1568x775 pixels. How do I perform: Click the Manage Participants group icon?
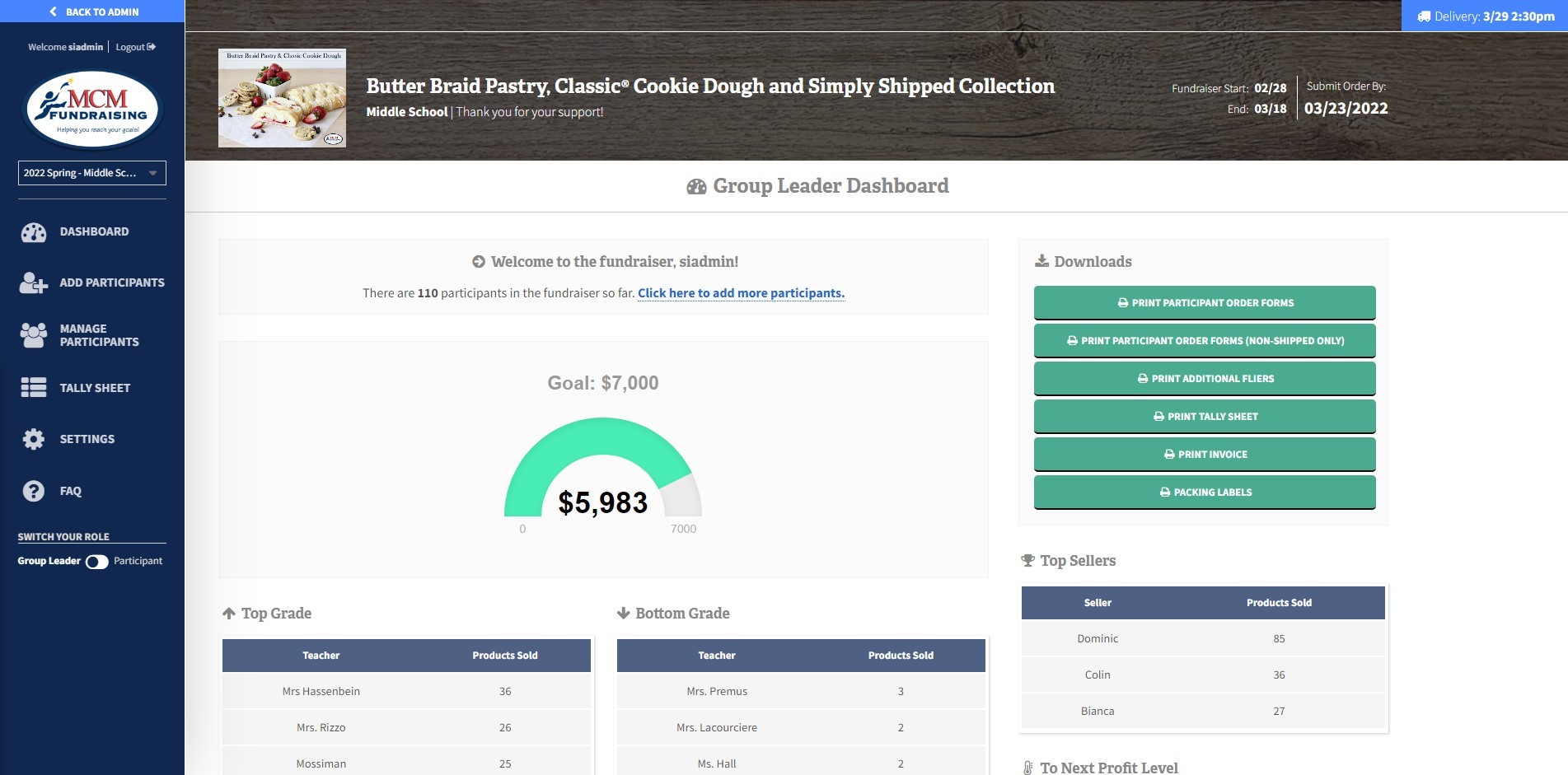(34, 334)
